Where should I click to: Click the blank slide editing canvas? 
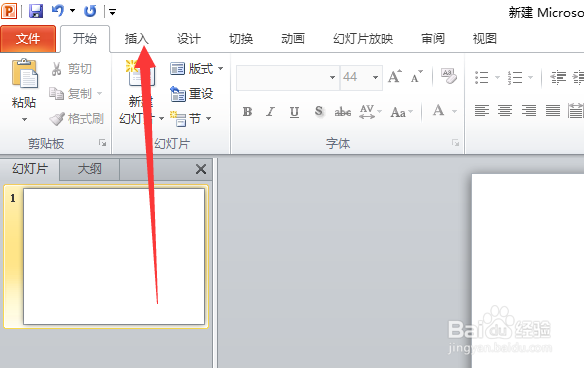(528, 271)
